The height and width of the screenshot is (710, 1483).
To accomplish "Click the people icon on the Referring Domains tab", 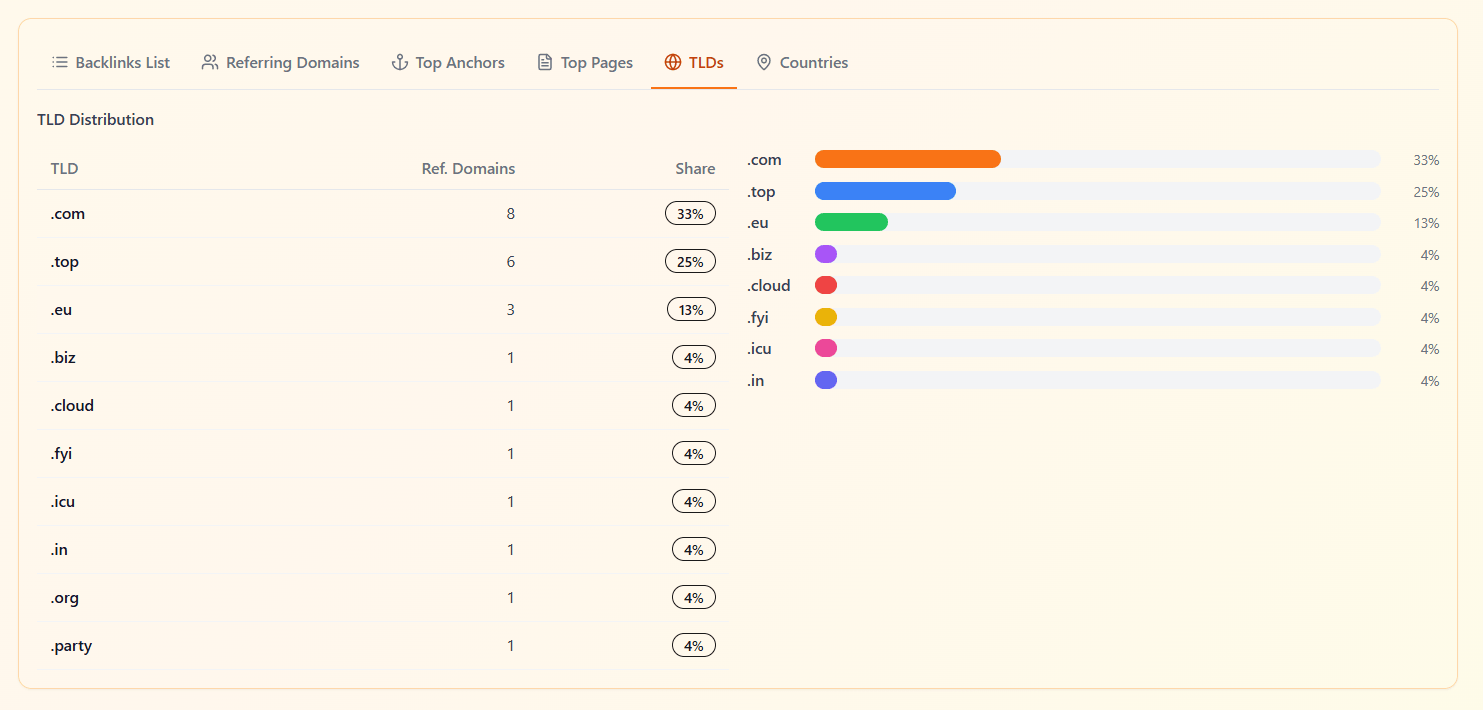I will [x=209, y=61].
